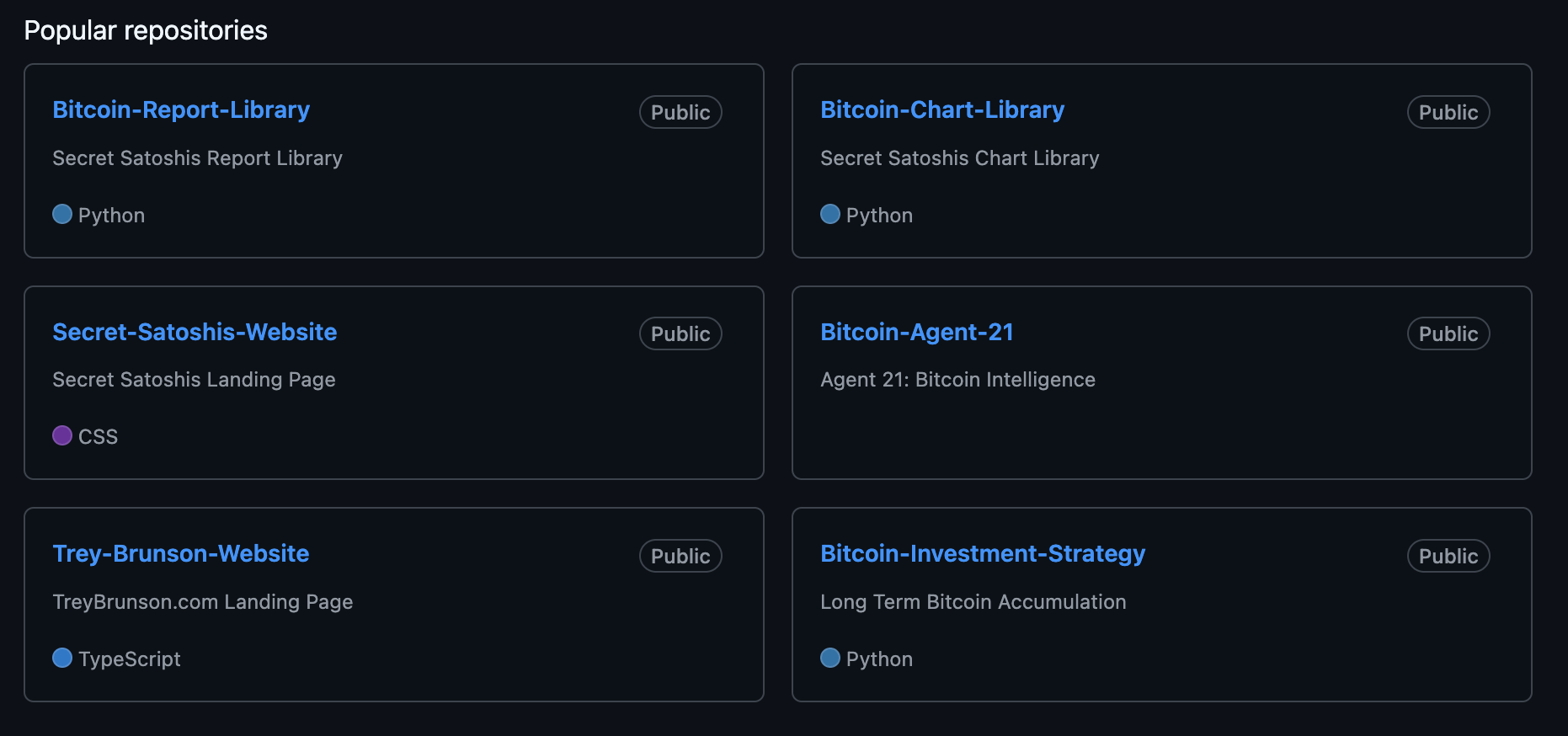The width and height of the screenshot is (1568, 736).
Task: Click Public badge on Secret-Satoshis-Website
Action: coord(680,333)
